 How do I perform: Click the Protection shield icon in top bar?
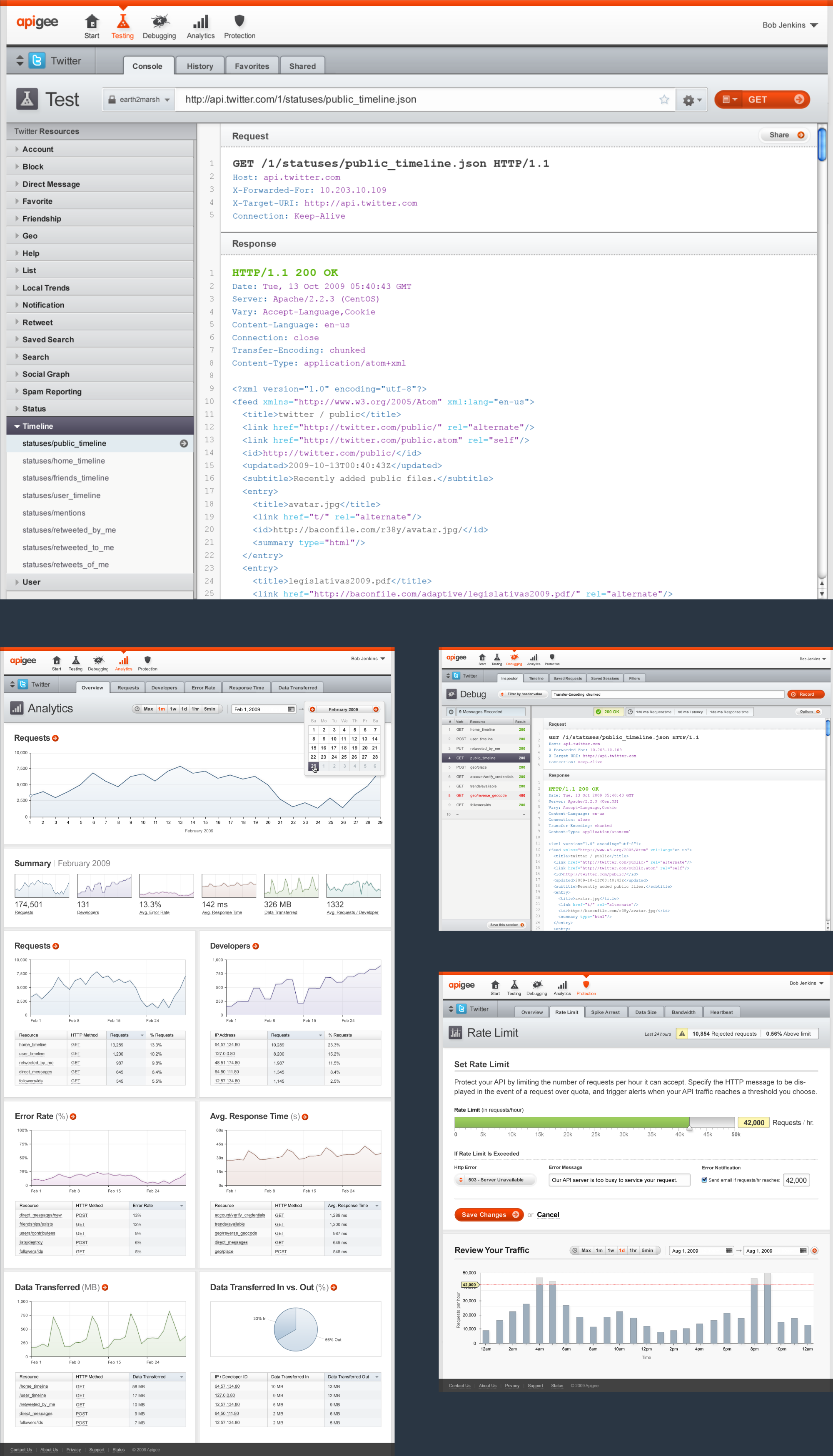tap(239, 21)
